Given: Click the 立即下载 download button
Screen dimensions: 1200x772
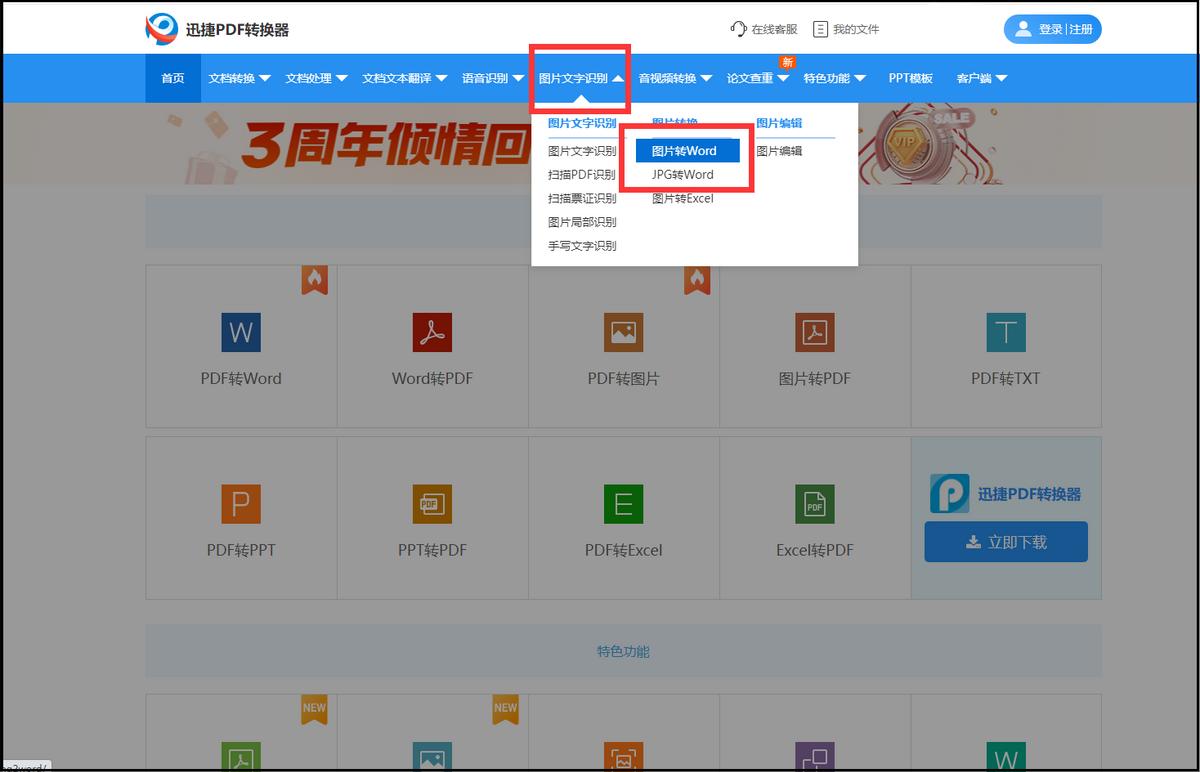Looking at the screenshot, I should (x=1005, y=540).
